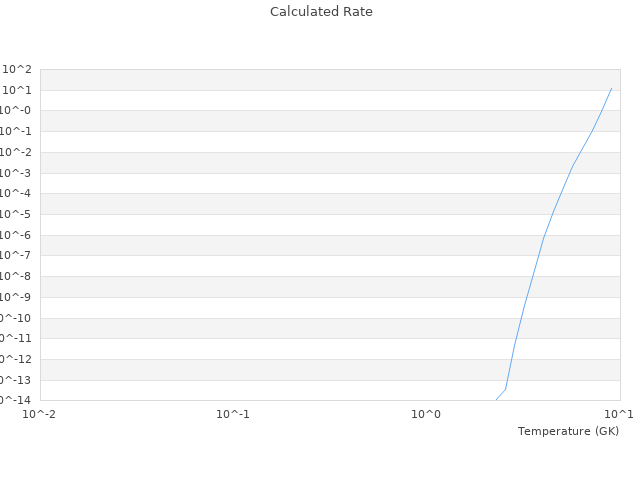Select the 10^-1 y-axis tick label

(16, 131)
